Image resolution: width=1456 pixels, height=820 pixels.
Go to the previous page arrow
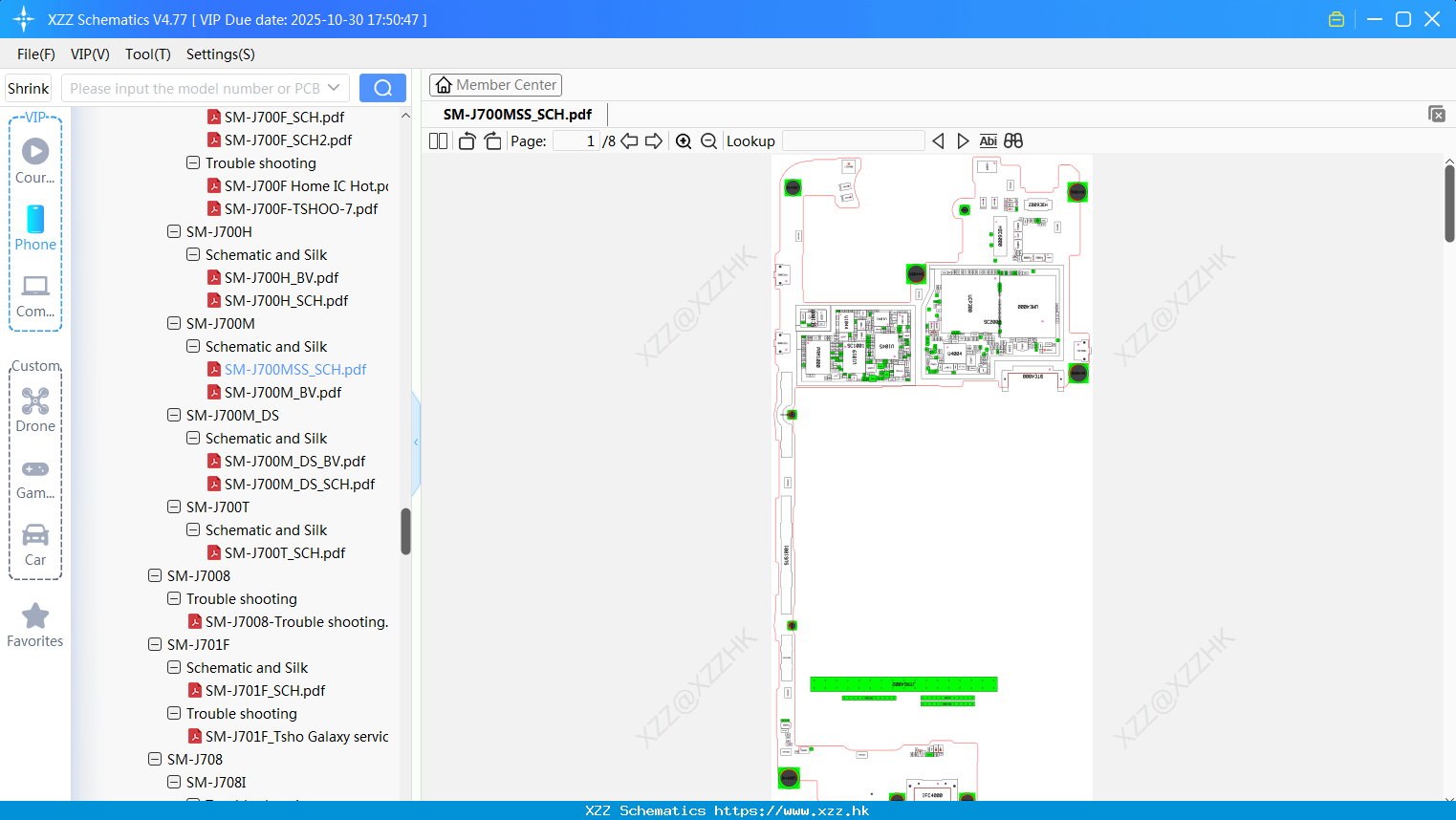tap(629, 140)
